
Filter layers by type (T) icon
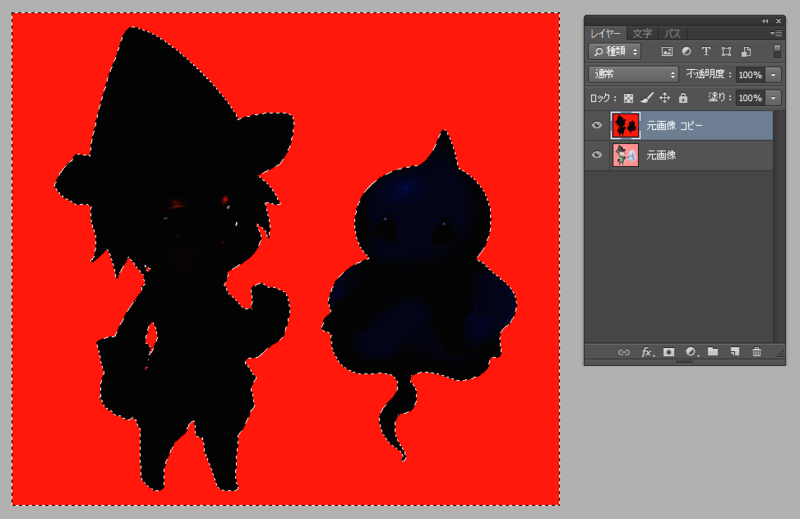706,51
